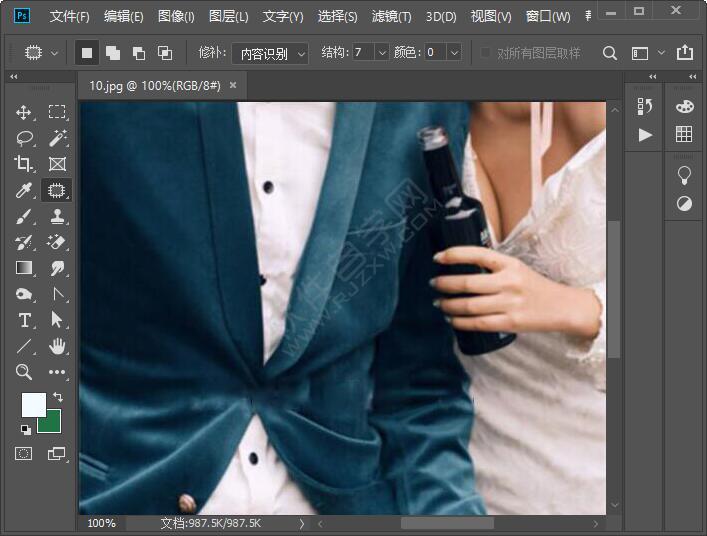707x536 pixels.
Task: Choose Add to Selection mode
Action: click(113, 53)
